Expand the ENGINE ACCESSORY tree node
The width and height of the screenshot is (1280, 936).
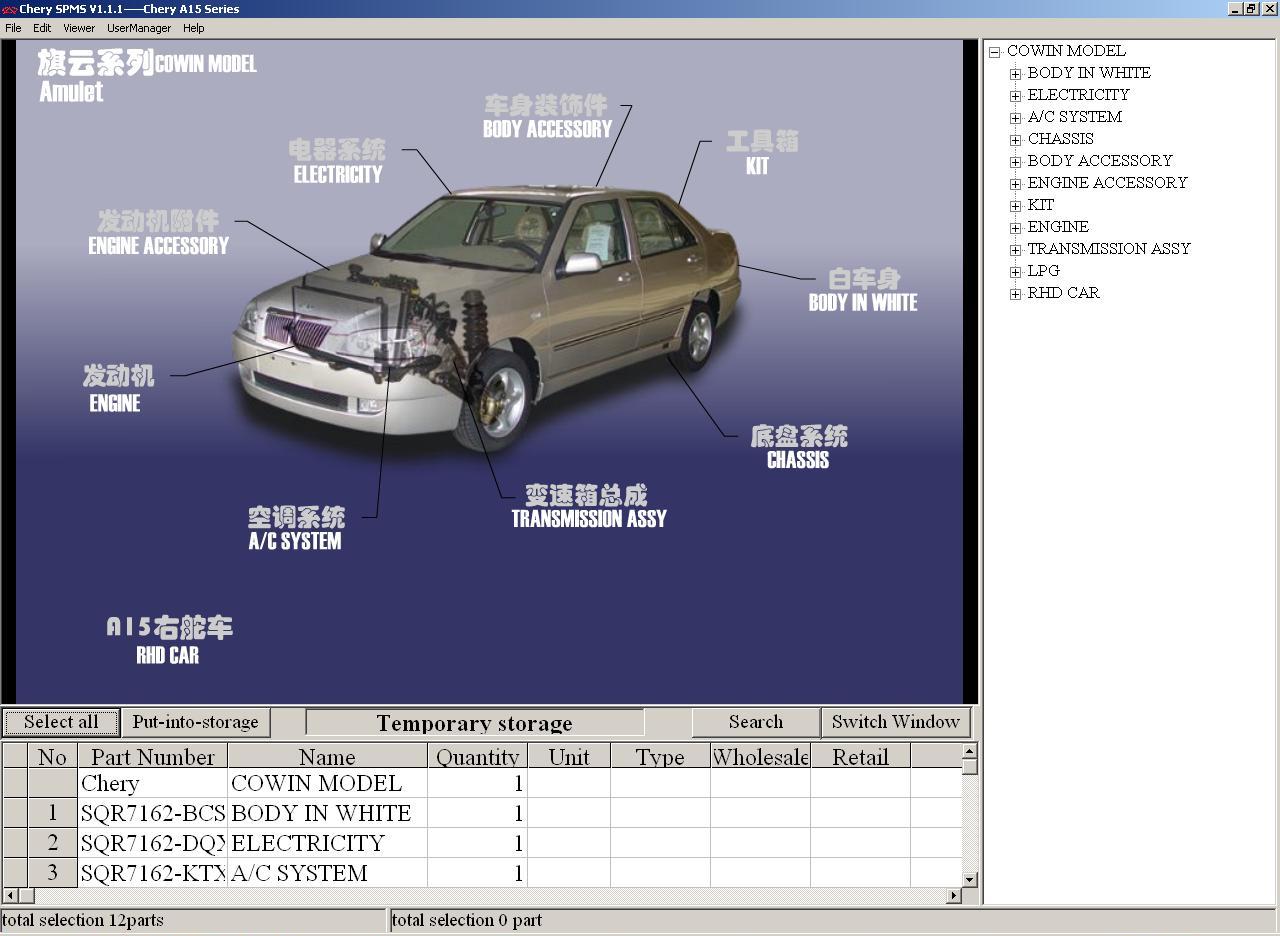click(x=1016, y=184)
